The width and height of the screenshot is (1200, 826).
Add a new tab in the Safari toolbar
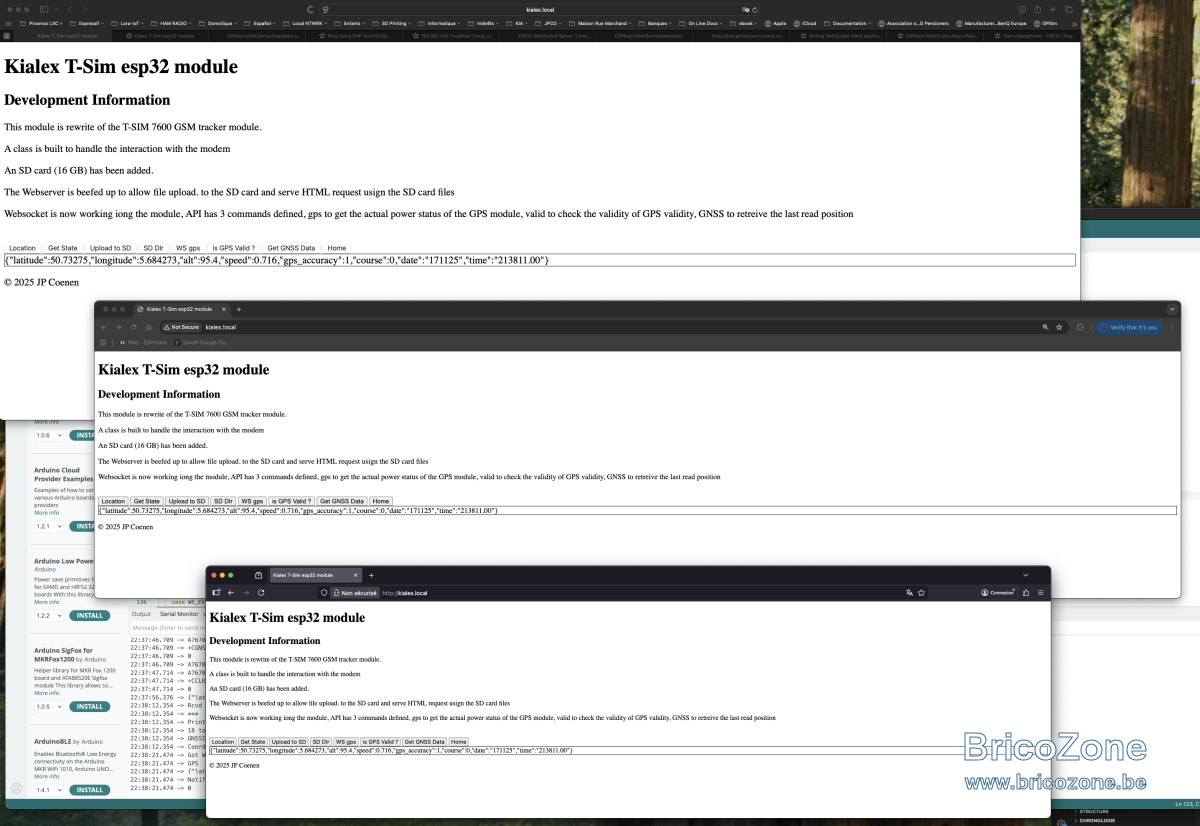[1053, 9]
